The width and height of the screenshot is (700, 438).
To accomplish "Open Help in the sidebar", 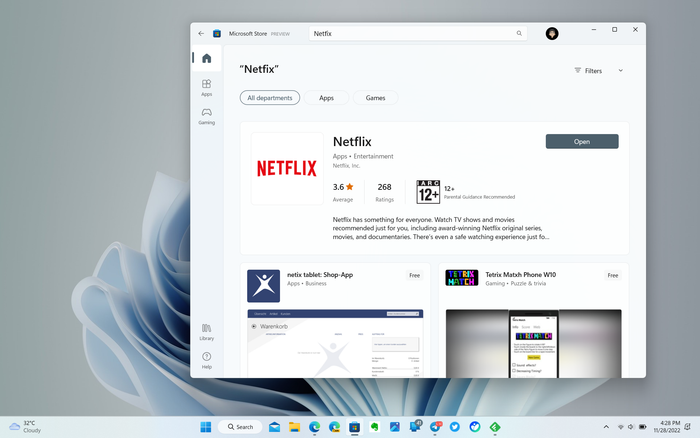I will click(x=206, y=361).
